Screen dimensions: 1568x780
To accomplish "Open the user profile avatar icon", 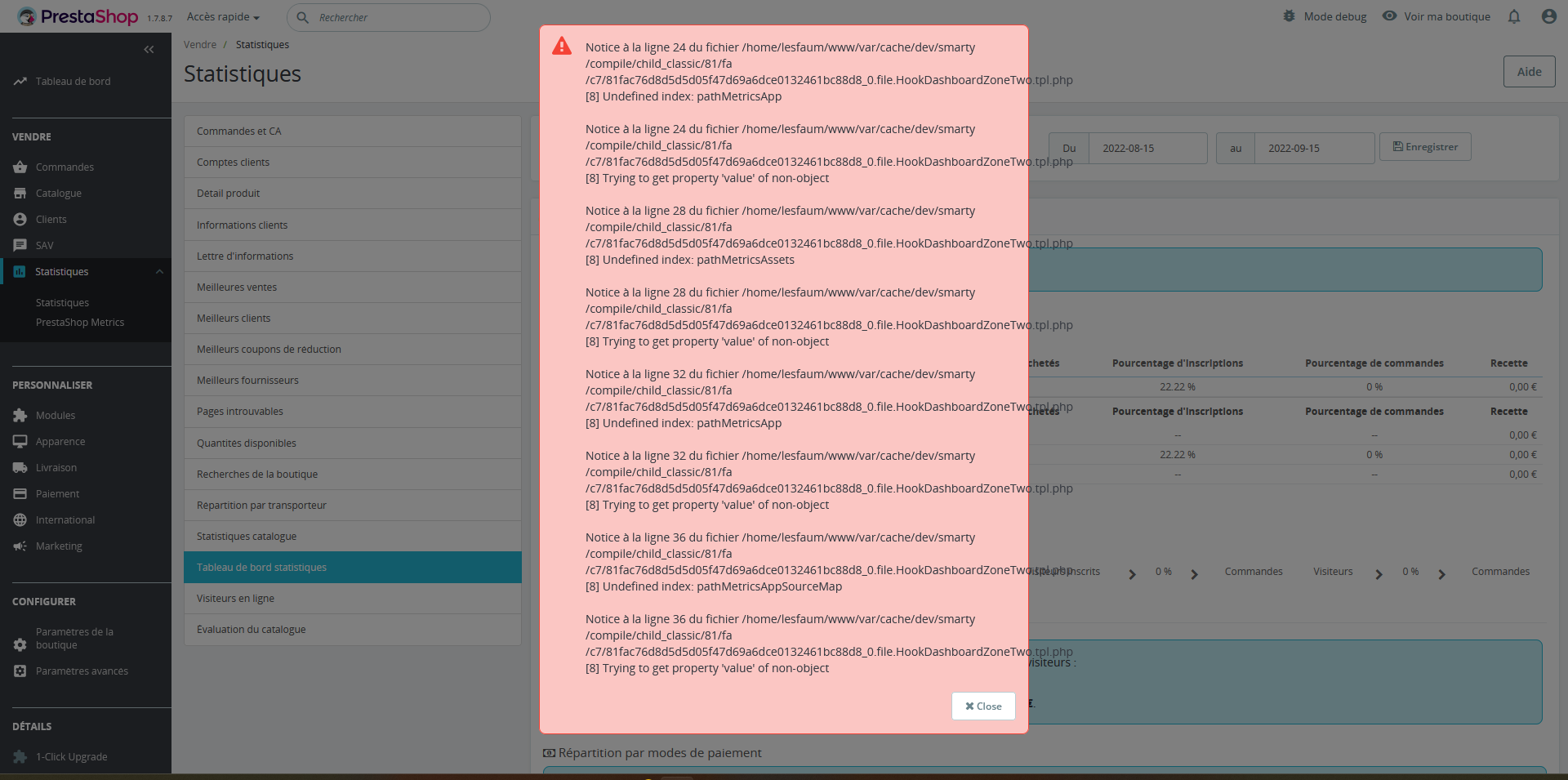I will point(1548,16).
